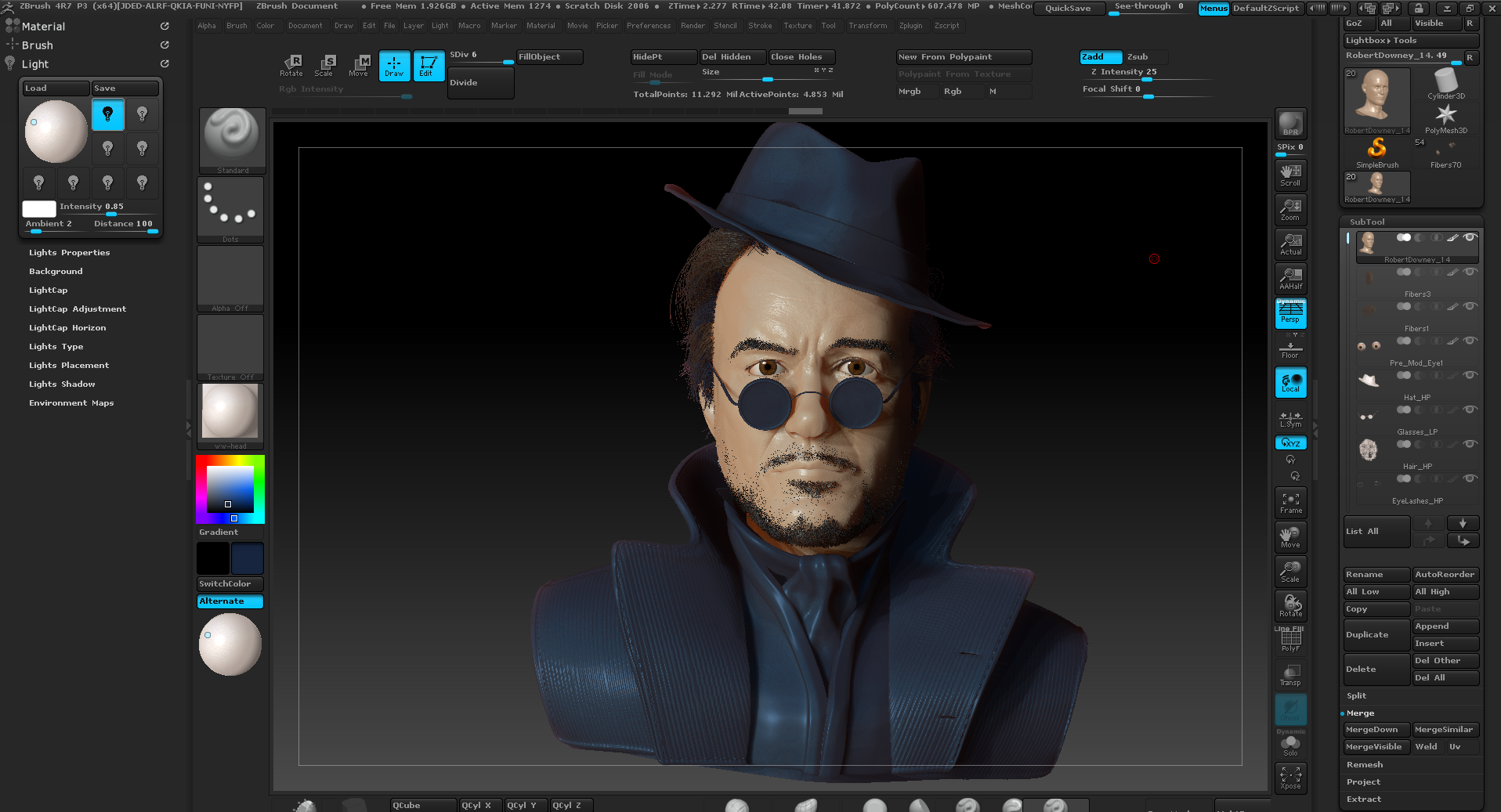Image resolution: width=1501 pixels, height=812 pixels.
Task: Expand Lights Properties section
Action: click(70, 253)
